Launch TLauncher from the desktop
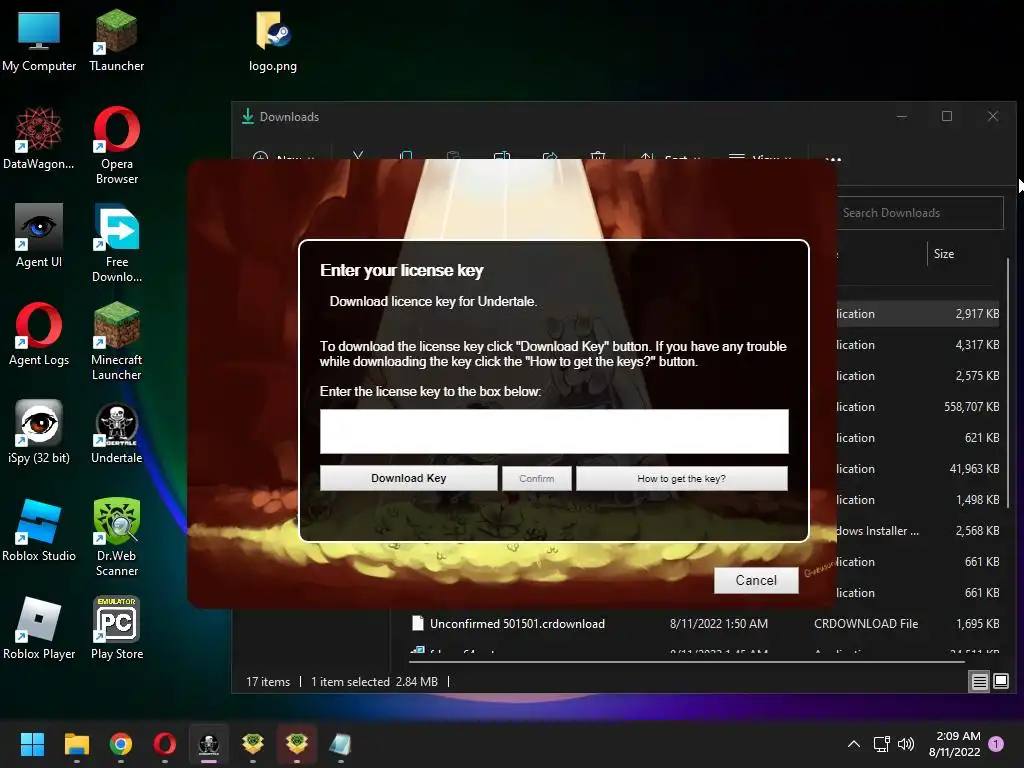1024x768 pixels. (x=116, y=40)
